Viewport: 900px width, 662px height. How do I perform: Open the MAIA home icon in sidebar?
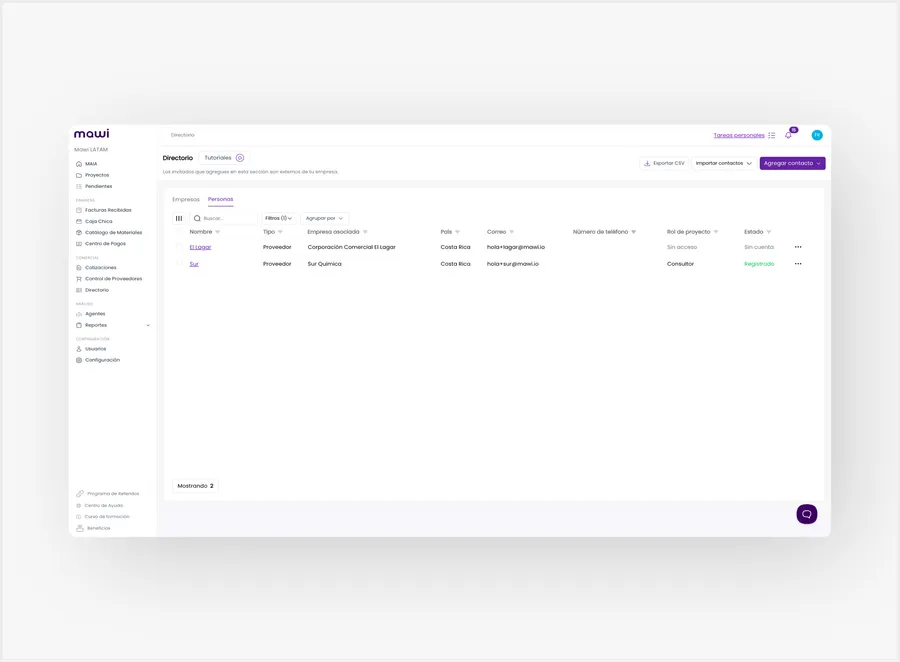coord(79,164)
